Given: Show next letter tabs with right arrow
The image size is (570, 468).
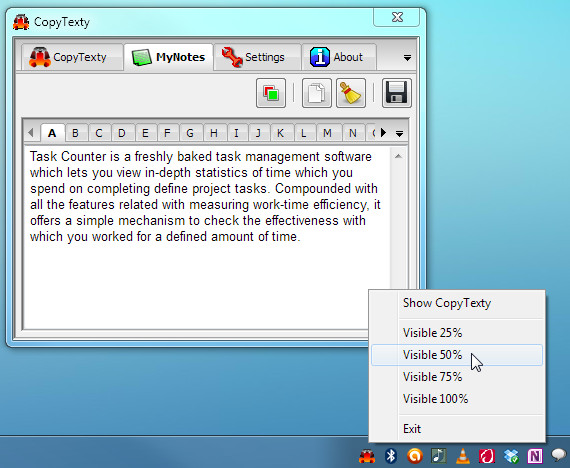Looking at the screenshot, I should click(x=383, y=133).
